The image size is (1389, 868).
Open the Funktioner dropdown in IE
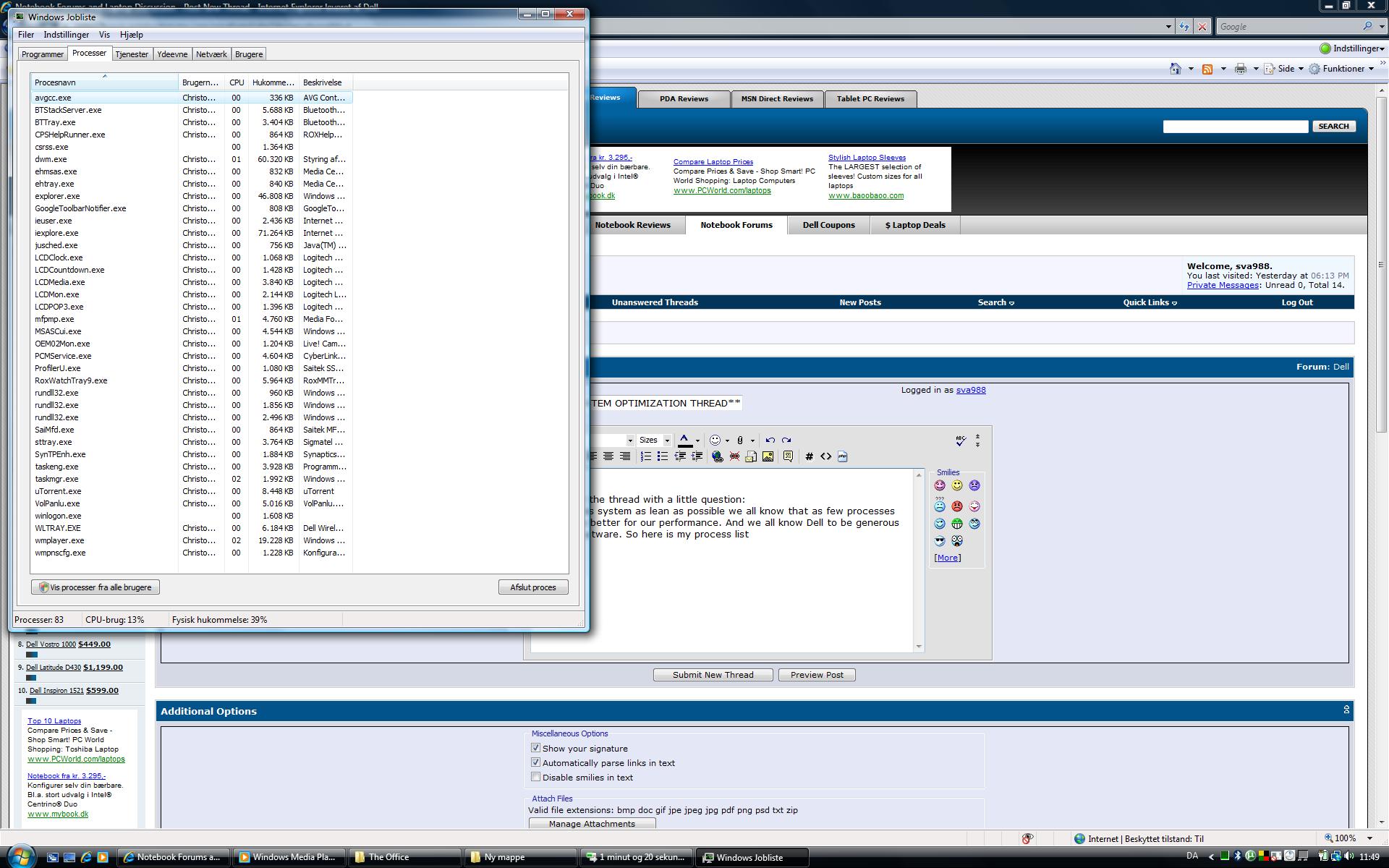1341,69
